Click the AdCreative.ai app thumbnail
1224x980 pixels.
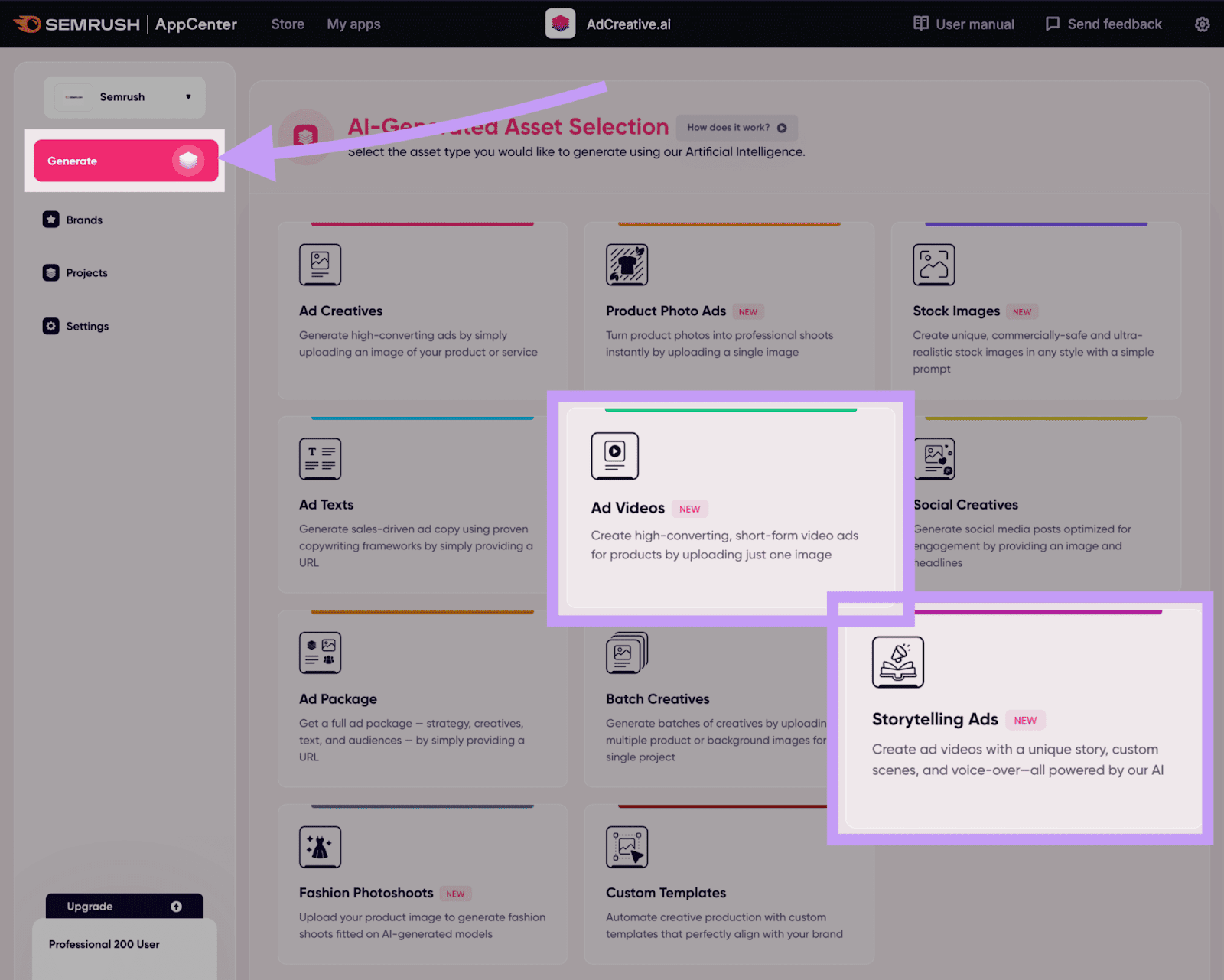click(x=560, y=24)
